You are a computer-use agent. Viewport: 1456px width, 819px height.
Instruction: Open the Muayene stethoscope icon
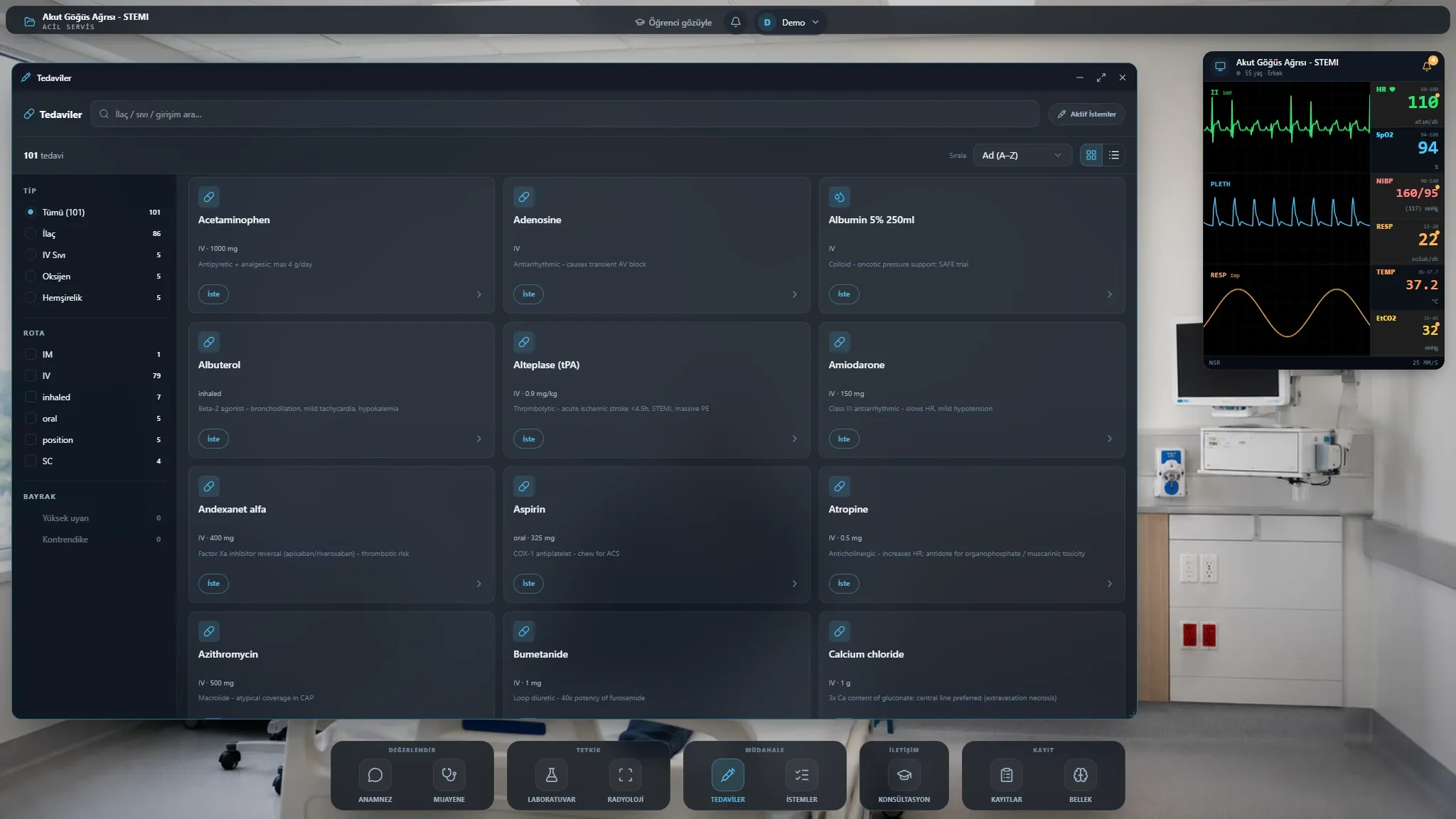pos(449,775)
